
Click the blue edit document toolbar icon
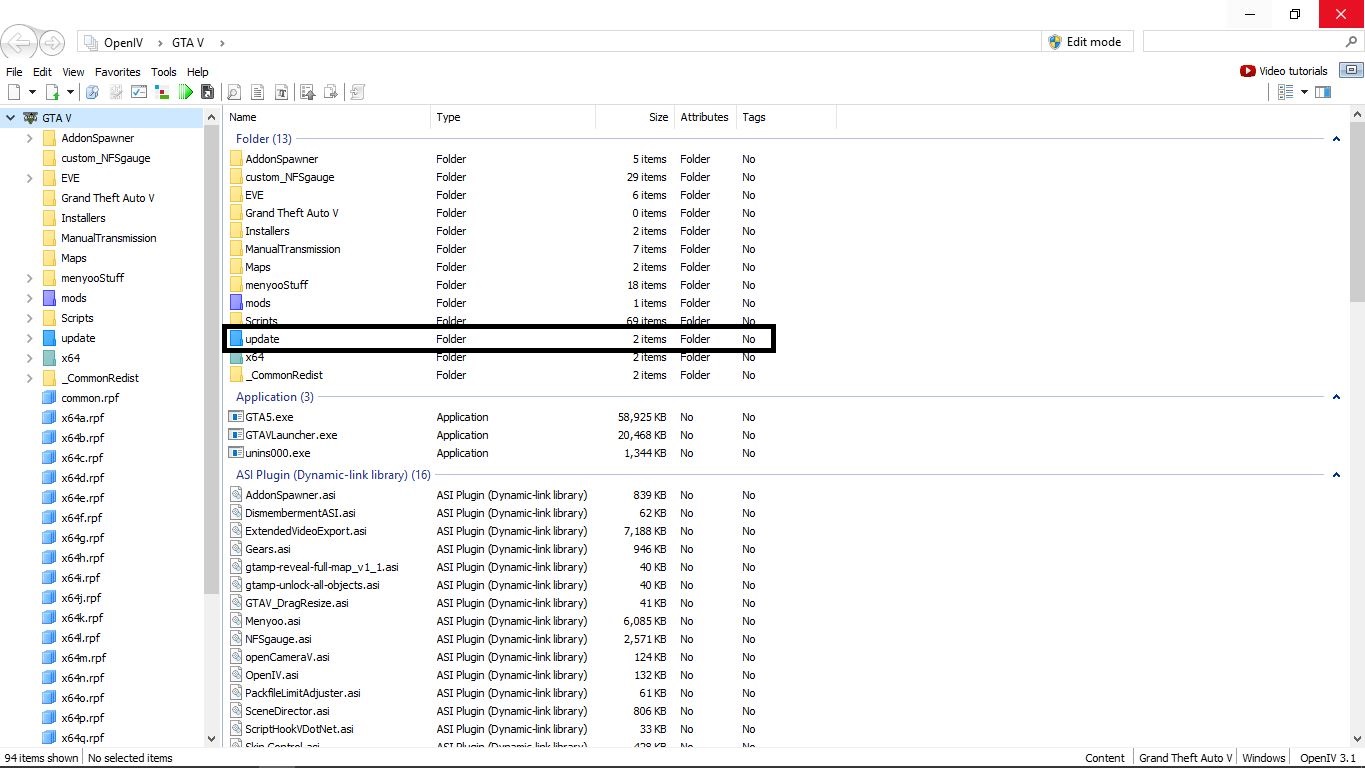(x=92, y=92)
